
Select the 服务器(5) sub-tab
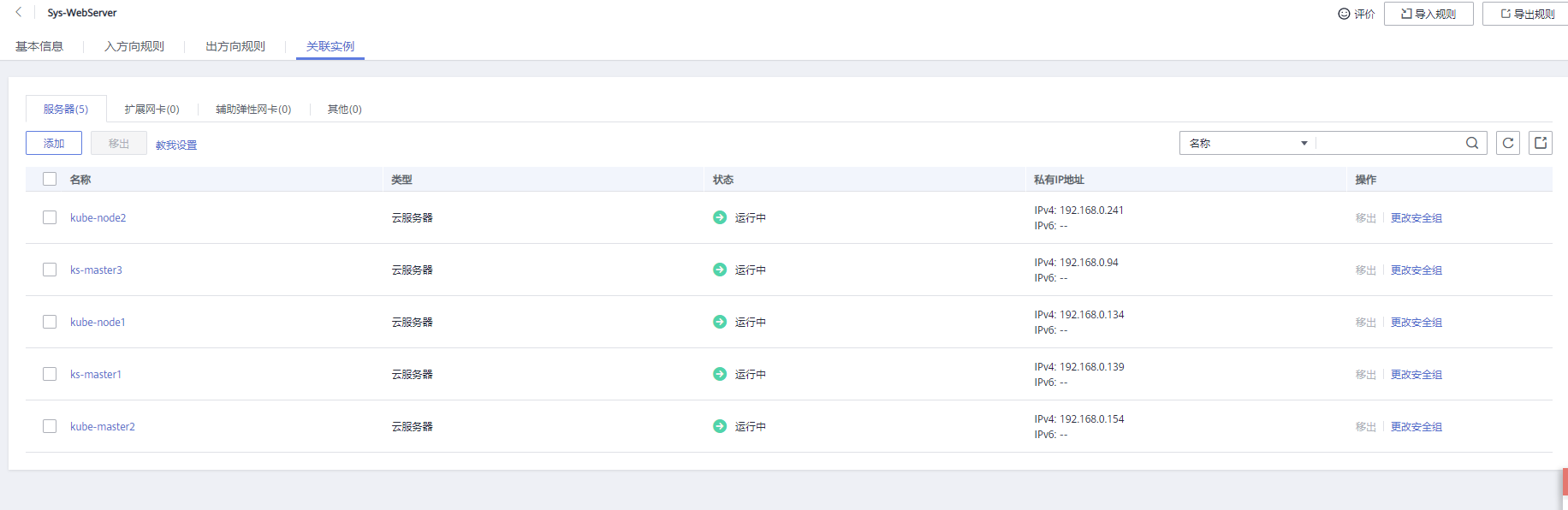[x=66, y=109]
